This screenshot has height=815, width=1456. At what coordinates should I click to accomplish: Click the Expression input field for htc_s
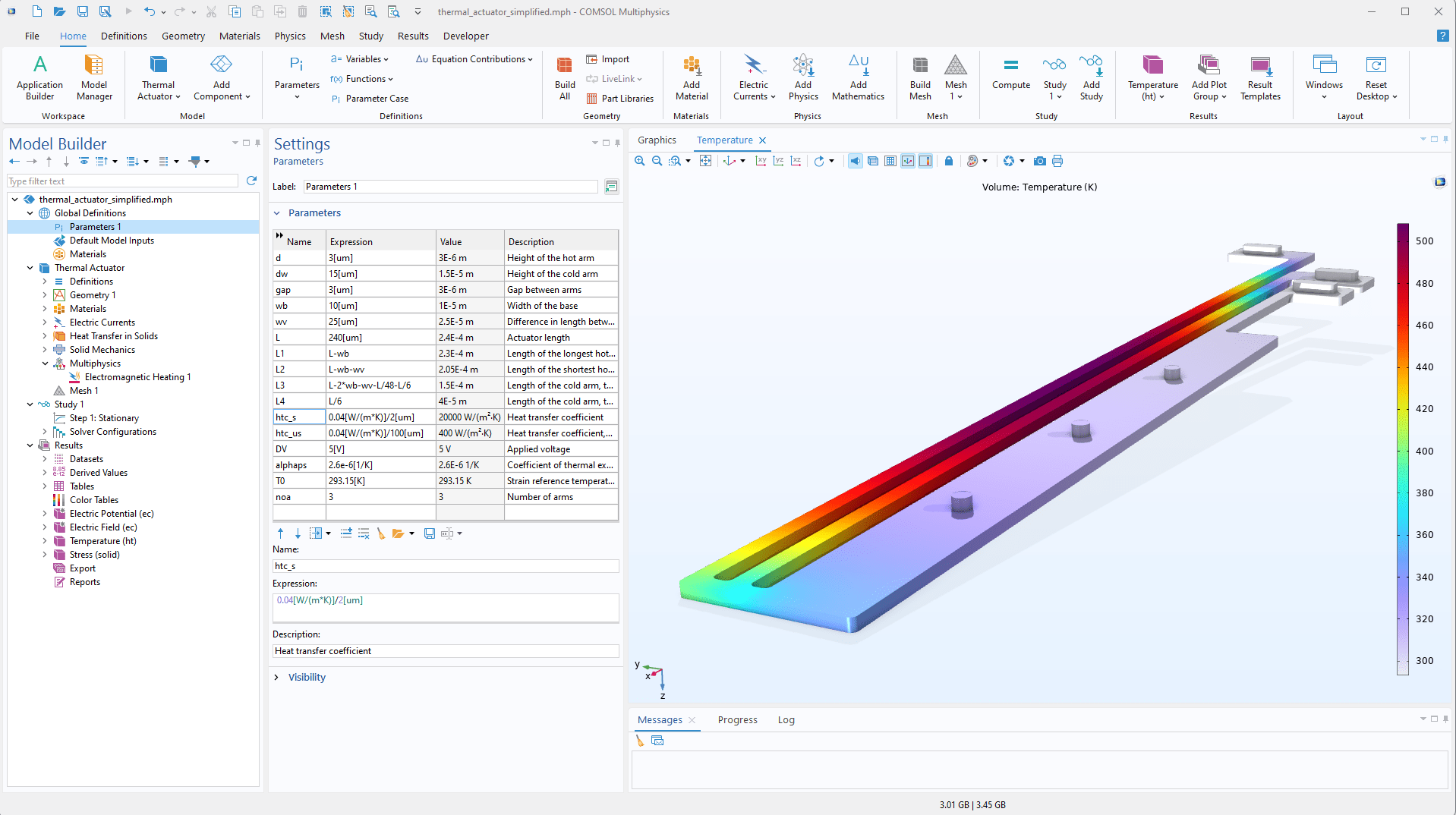[446, 608]
